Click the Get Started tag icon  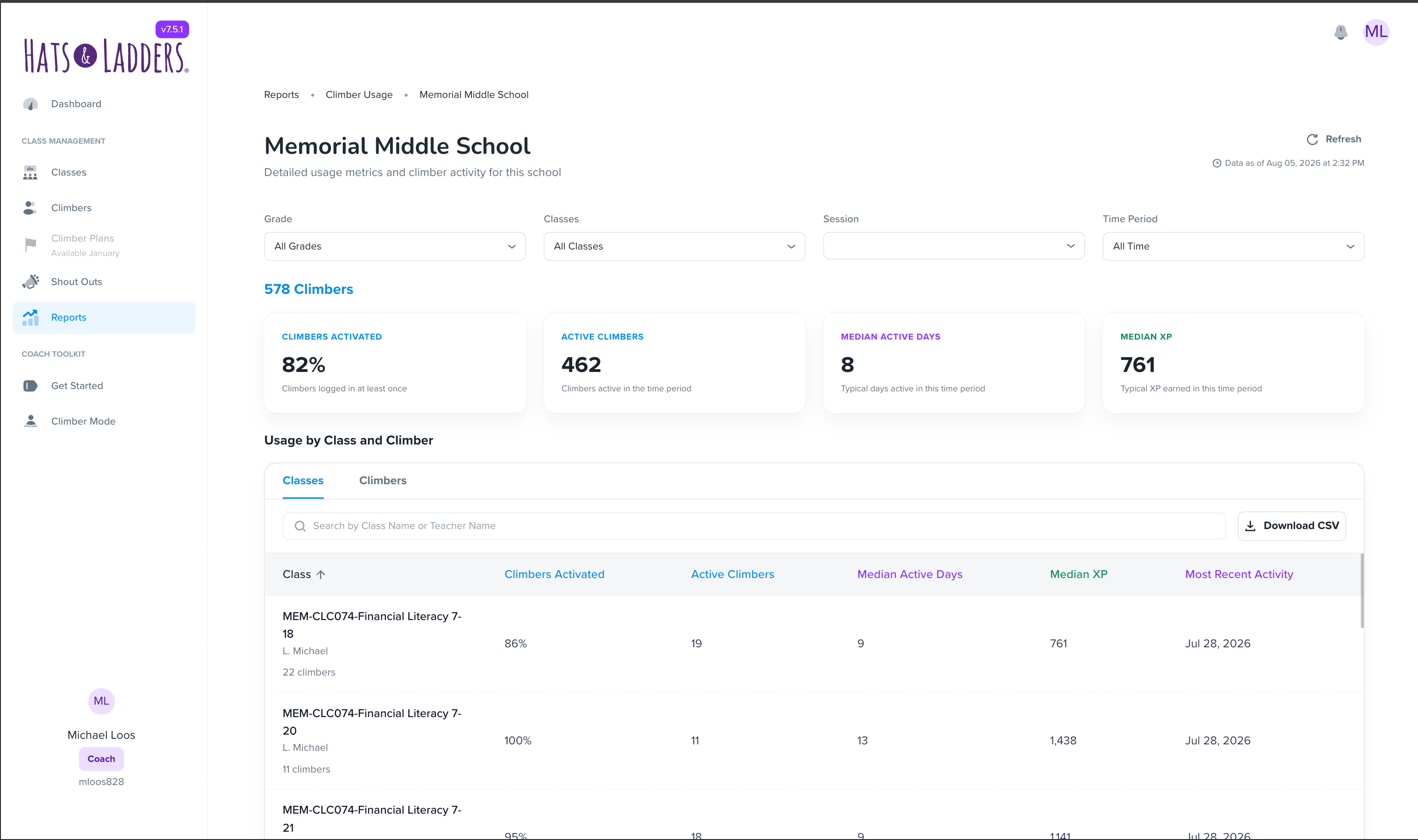[x=31, y=386]
